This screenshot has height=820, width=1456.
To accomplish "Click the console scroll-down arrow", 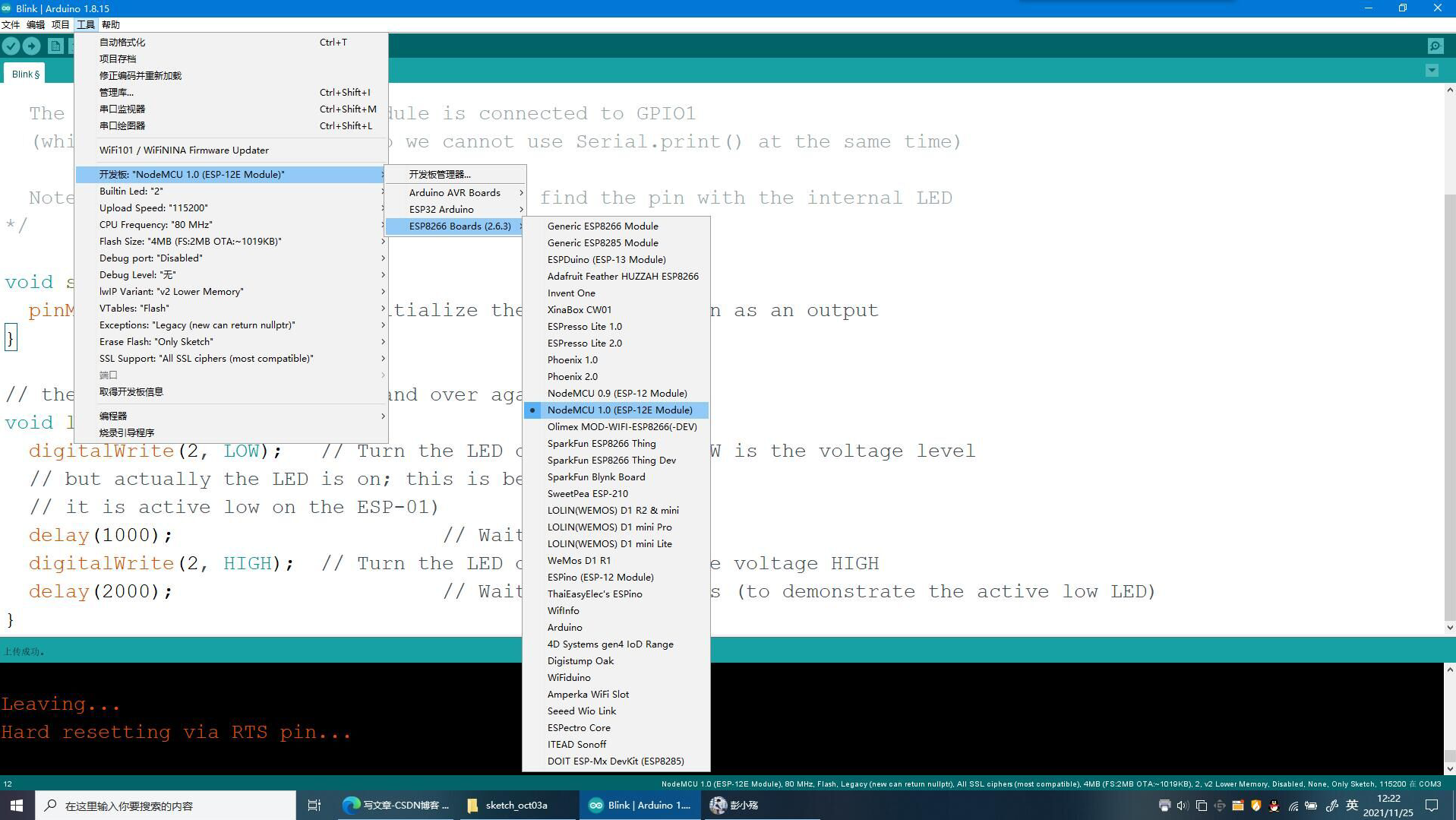I will (x=1449, y=768).
